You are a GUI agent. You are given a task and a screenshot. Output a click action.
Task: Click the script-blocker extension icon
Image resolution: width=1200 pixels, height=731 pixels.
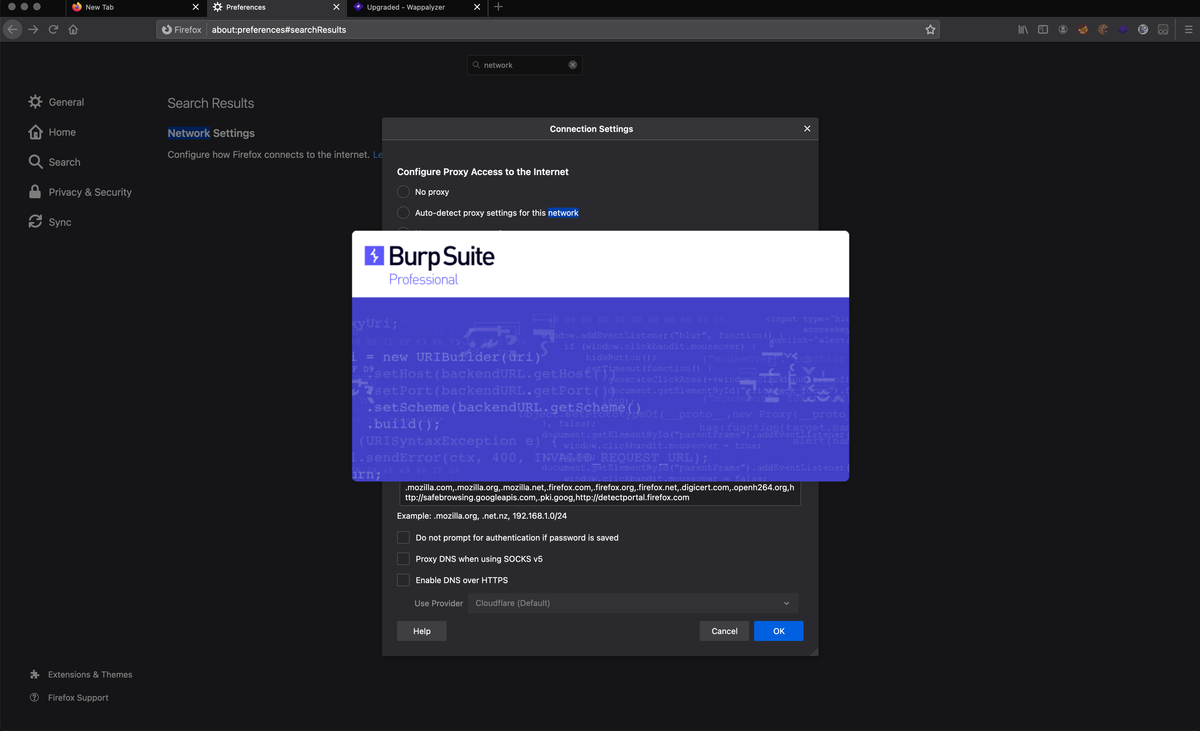click(1083, 29)
